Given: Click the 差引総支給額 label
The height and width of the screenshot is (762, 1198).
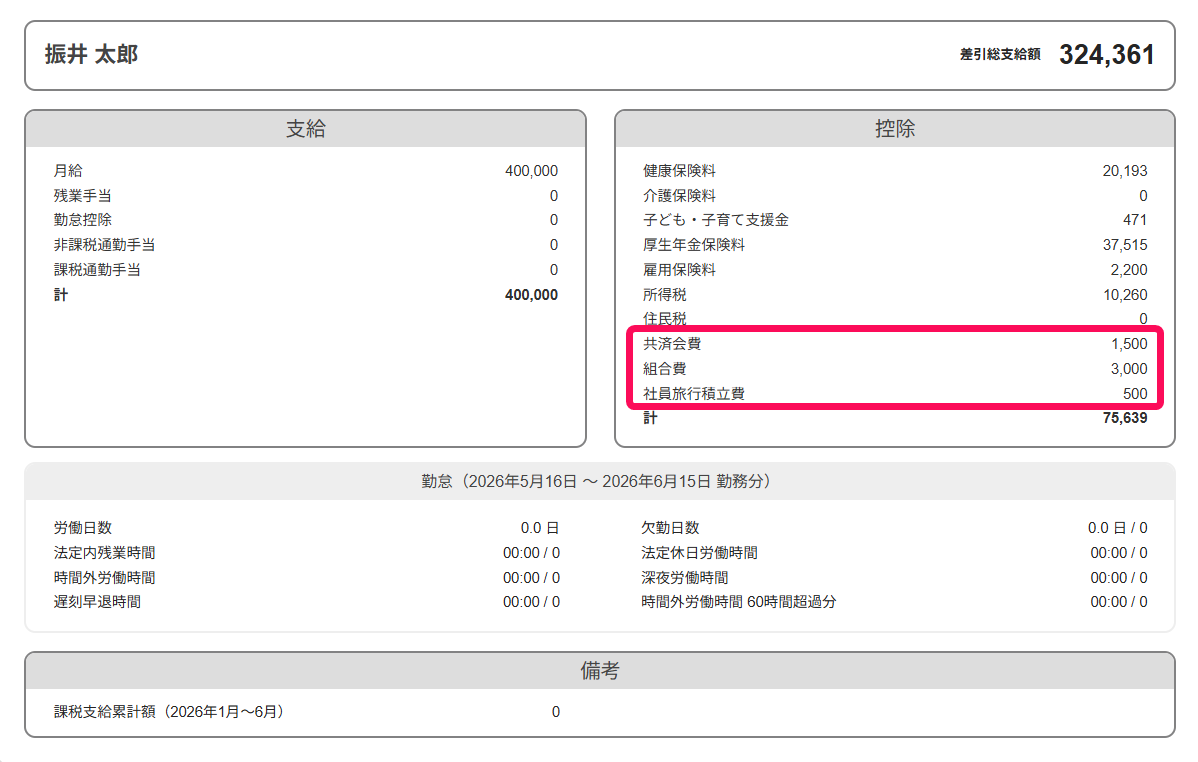Looking at the screenshot, I should click(x=1000, y=54).
